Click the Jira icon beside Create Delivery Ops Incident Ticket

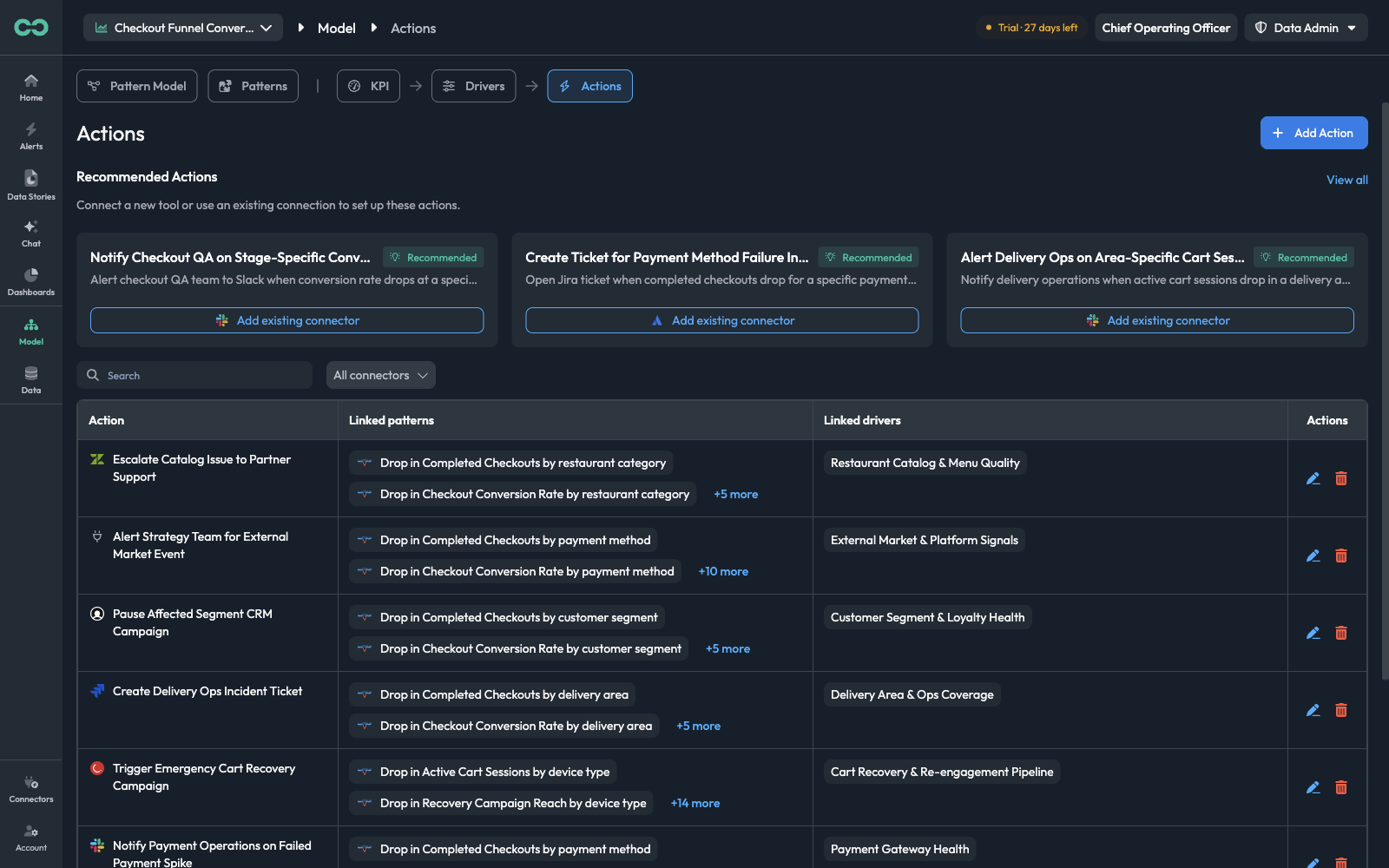[x=97, y=691]
